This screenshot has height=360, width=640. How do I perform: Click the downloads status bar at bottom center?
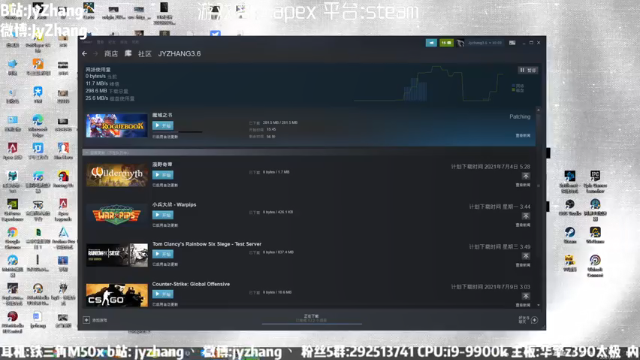pos(311,319)
